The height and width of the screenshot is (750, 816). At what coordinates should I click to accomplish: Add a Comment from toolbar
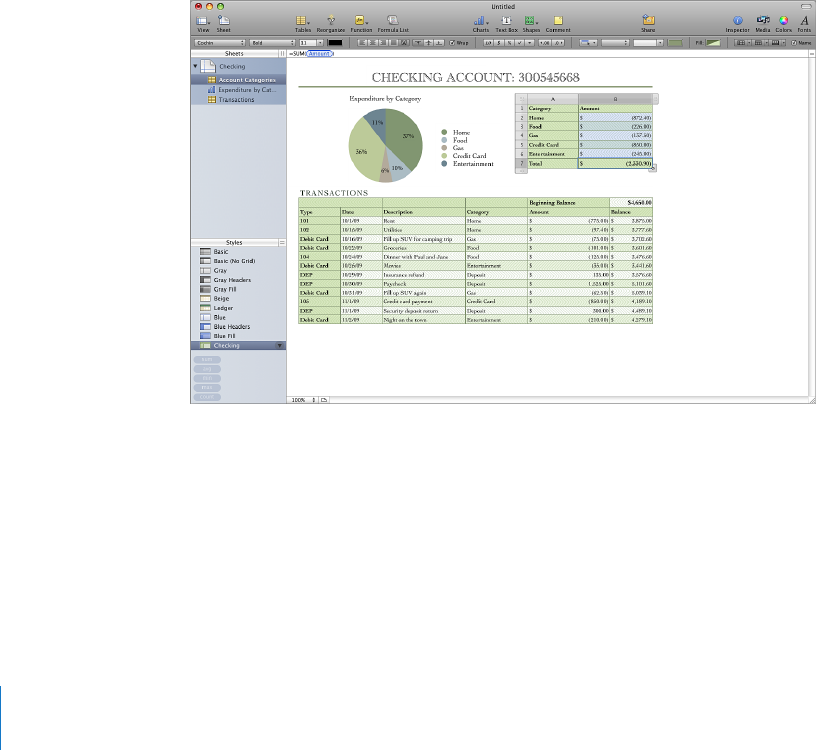558,23
